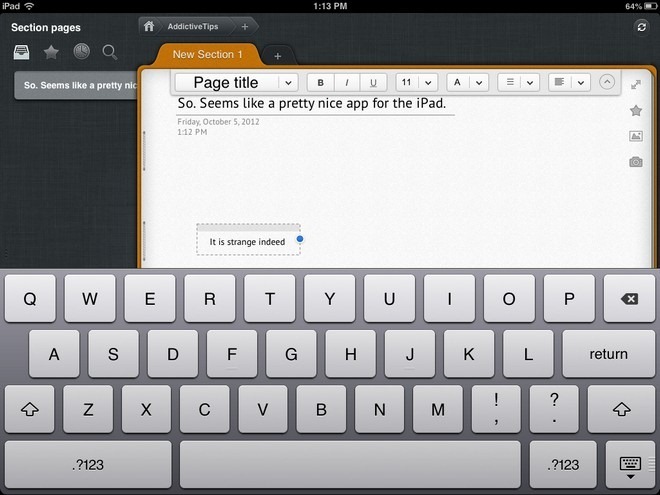Screen dimensions: 660x495
Task: Expand page to fullscreen with arrows icon
Action: pos(636,85)
